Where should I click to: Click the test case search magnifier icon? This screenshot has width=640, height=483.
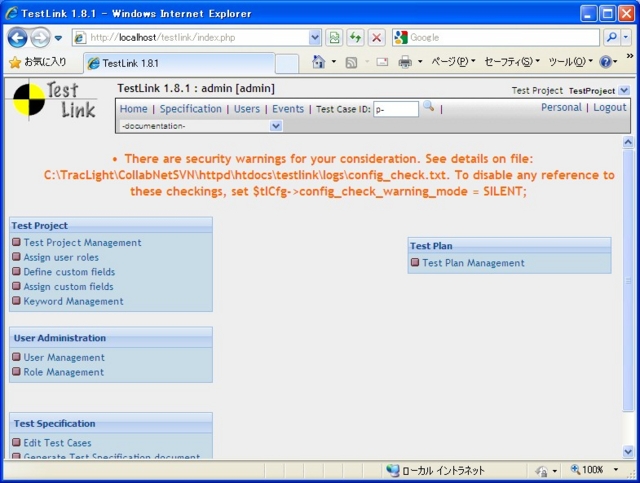click(429, 107)
